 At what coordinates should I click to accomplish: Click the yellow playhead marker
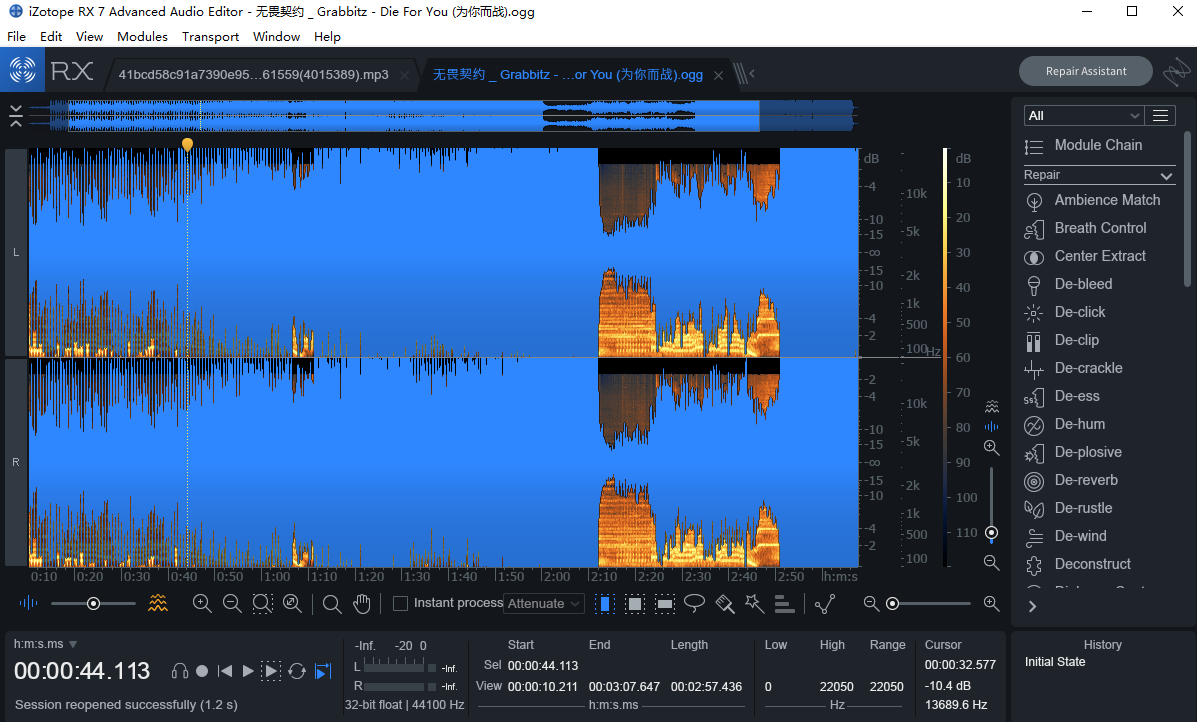pos(187,143)
